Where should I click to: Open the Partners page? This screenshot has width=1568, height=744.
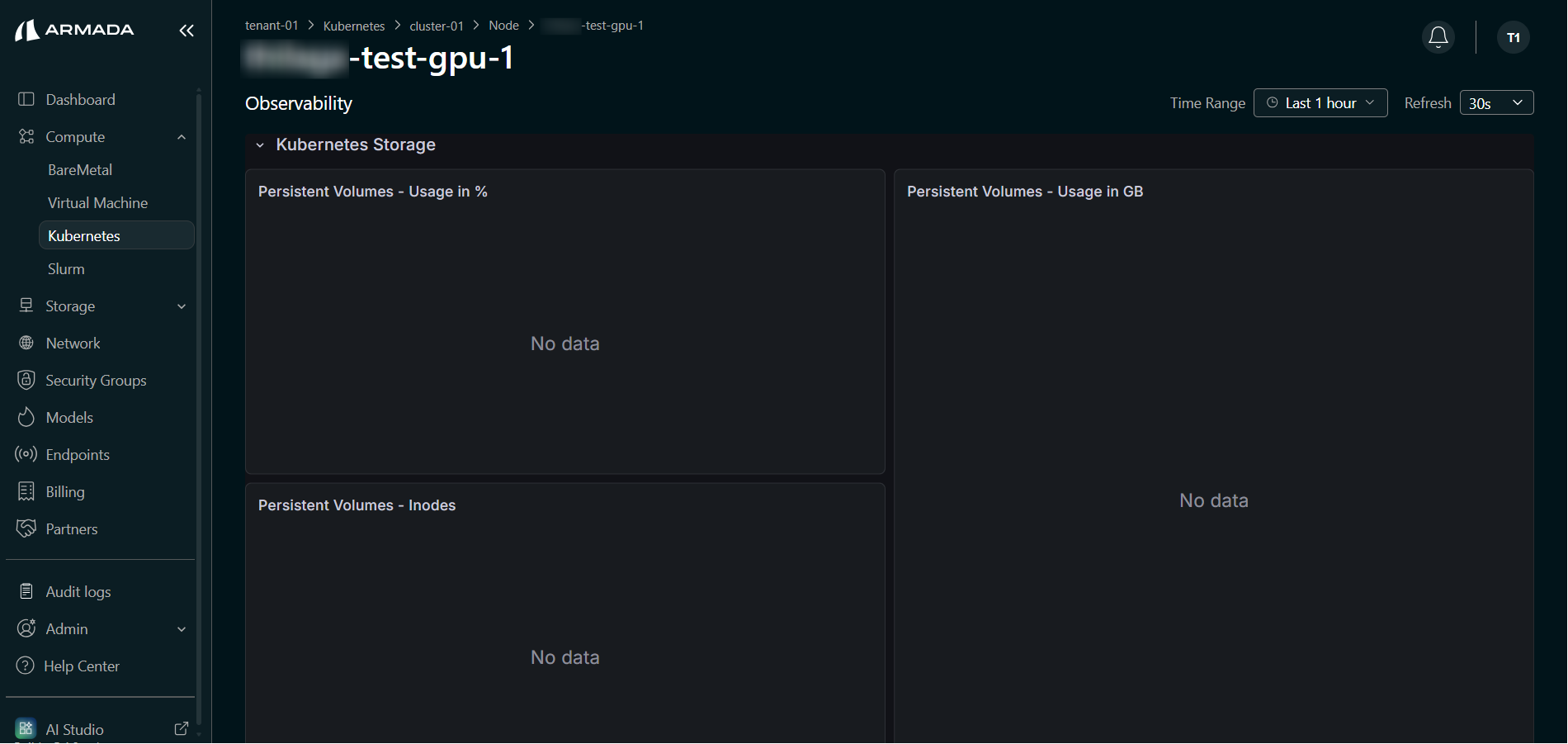click(x=72, y=528)
